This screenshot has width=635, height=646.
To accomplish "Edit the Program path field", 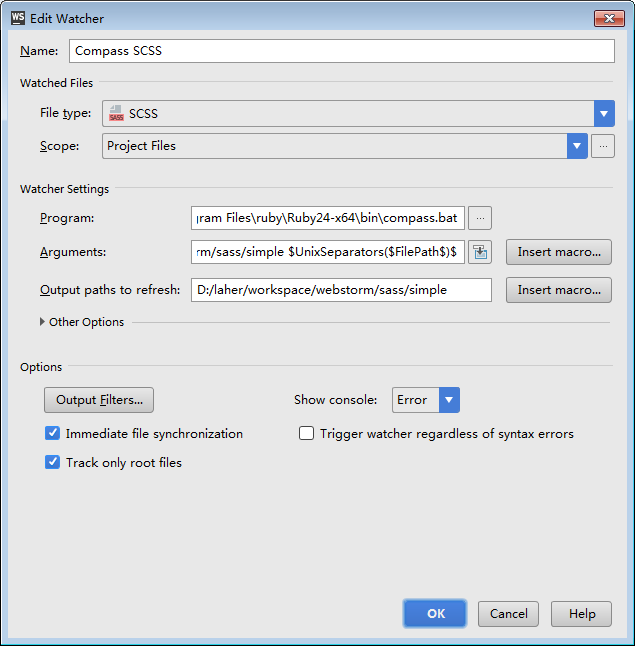I will [x=328, y=218].
